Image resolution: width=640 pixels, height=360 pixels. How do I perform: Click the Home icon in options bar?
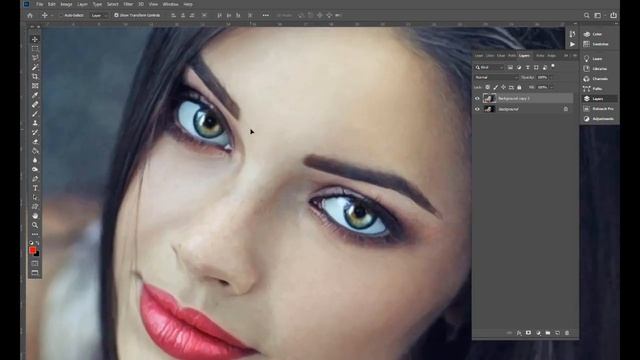click(x=30, y=15)
